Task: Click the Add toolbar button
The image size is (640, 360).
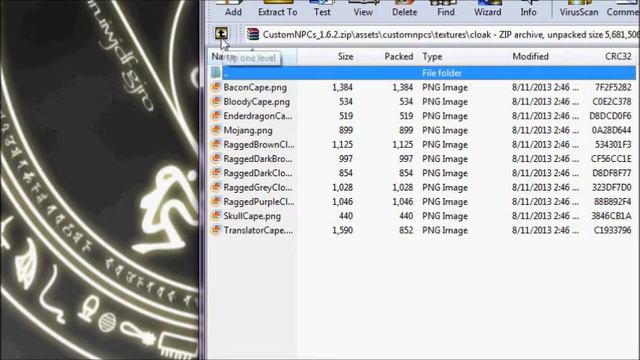Action: point(233,9)
